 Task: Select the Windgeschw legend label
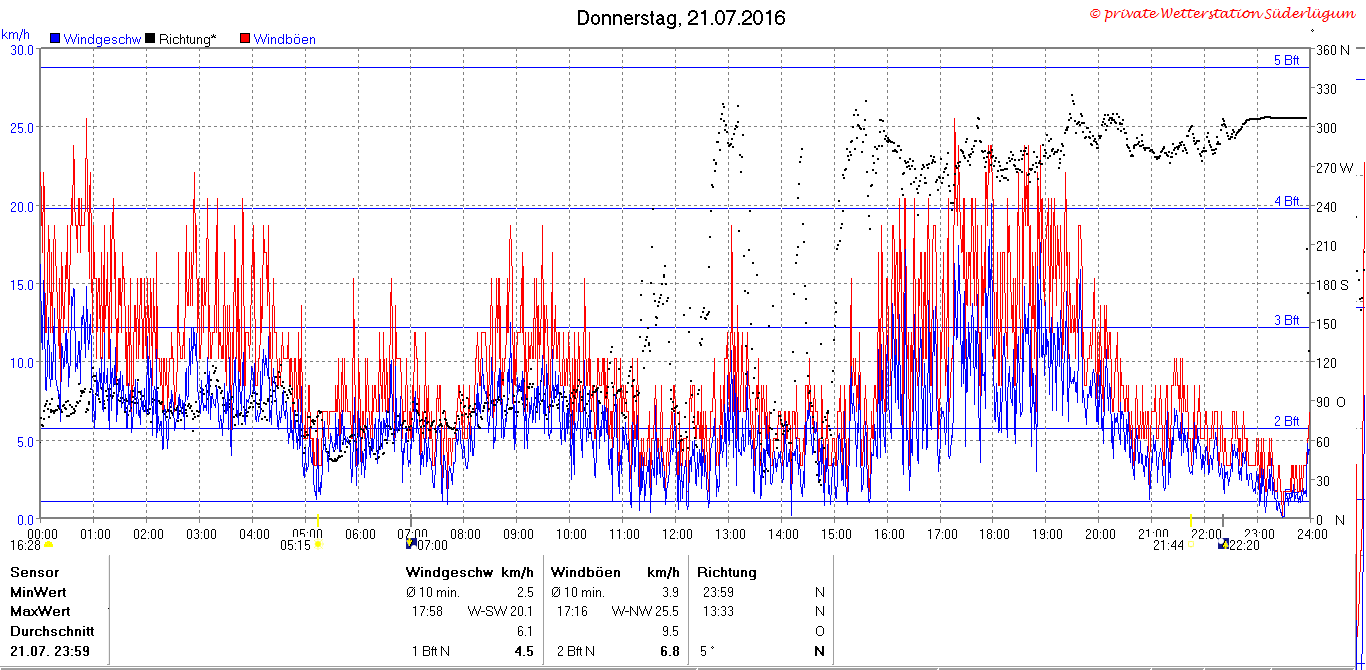click(x=102, y=40)
